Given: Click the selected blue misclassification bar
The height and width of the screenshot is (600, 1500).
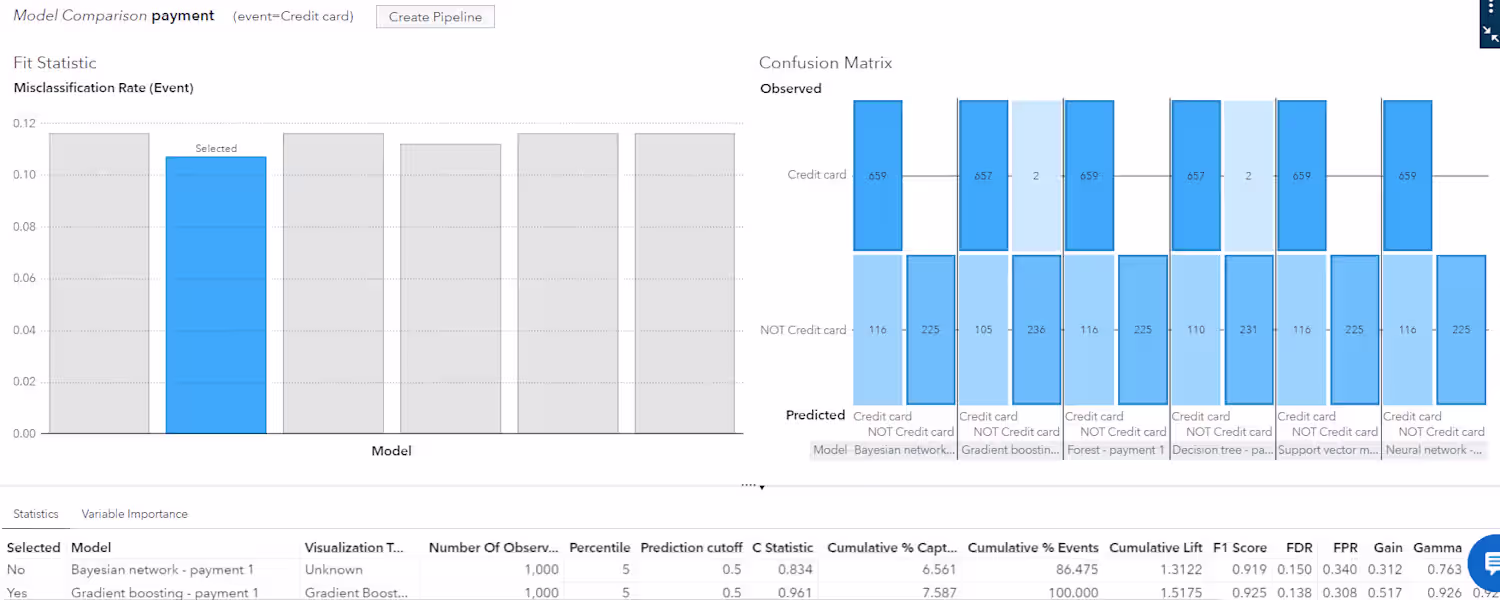Looking at the screenshot, I should [216, 295].
